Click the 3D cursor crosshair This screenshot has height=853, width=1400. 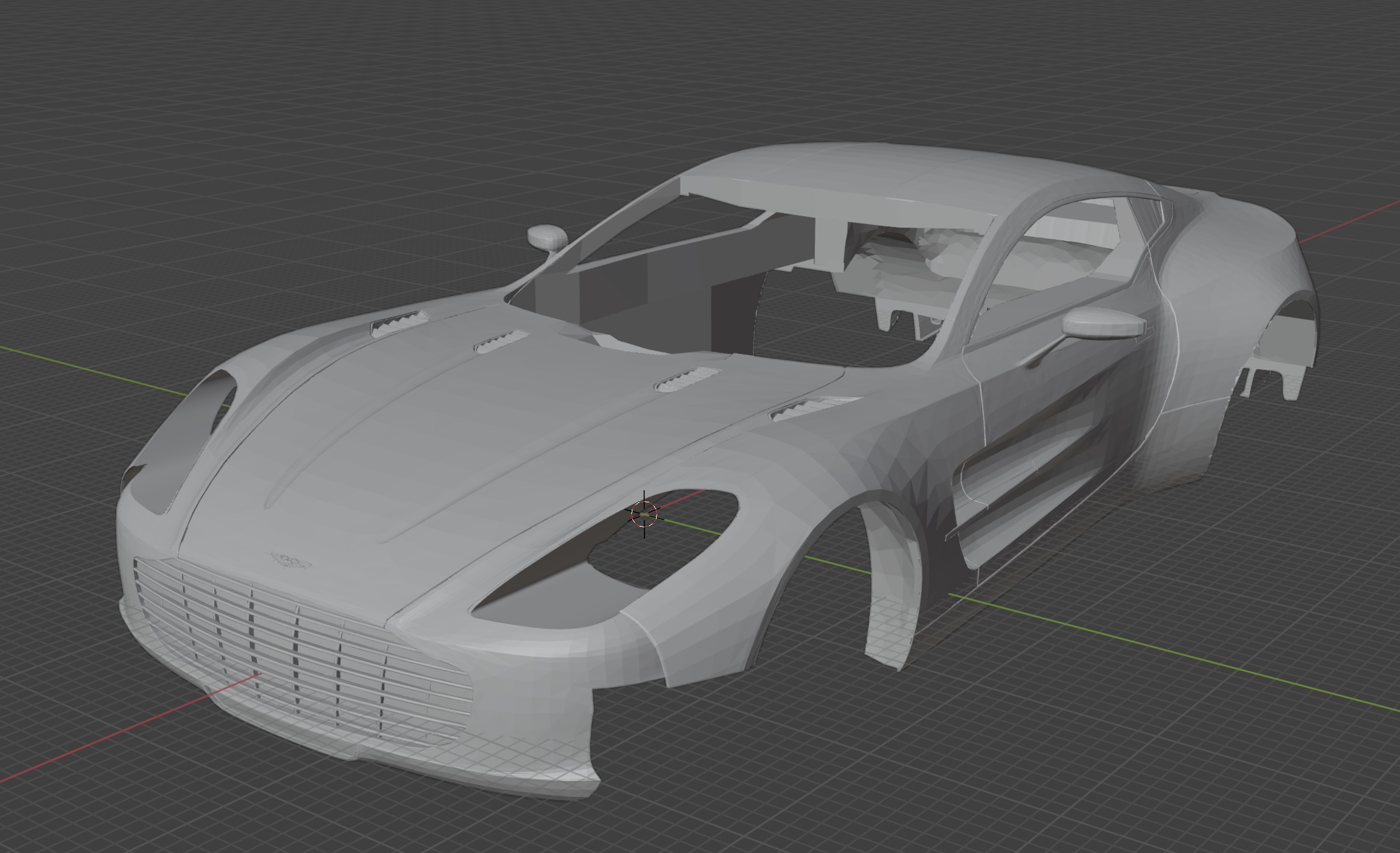pyautogui.click(x=644, y=514)
